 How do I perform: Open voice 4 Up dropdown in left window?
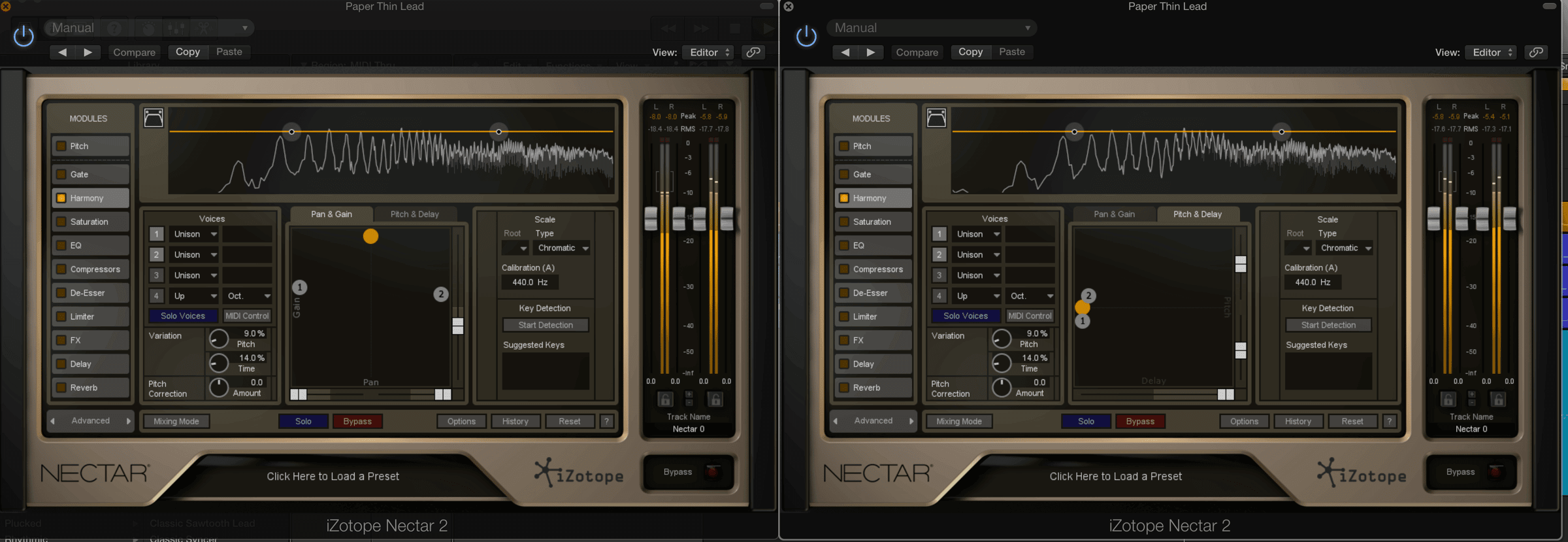pyautogui.click(x=194, y=296)
